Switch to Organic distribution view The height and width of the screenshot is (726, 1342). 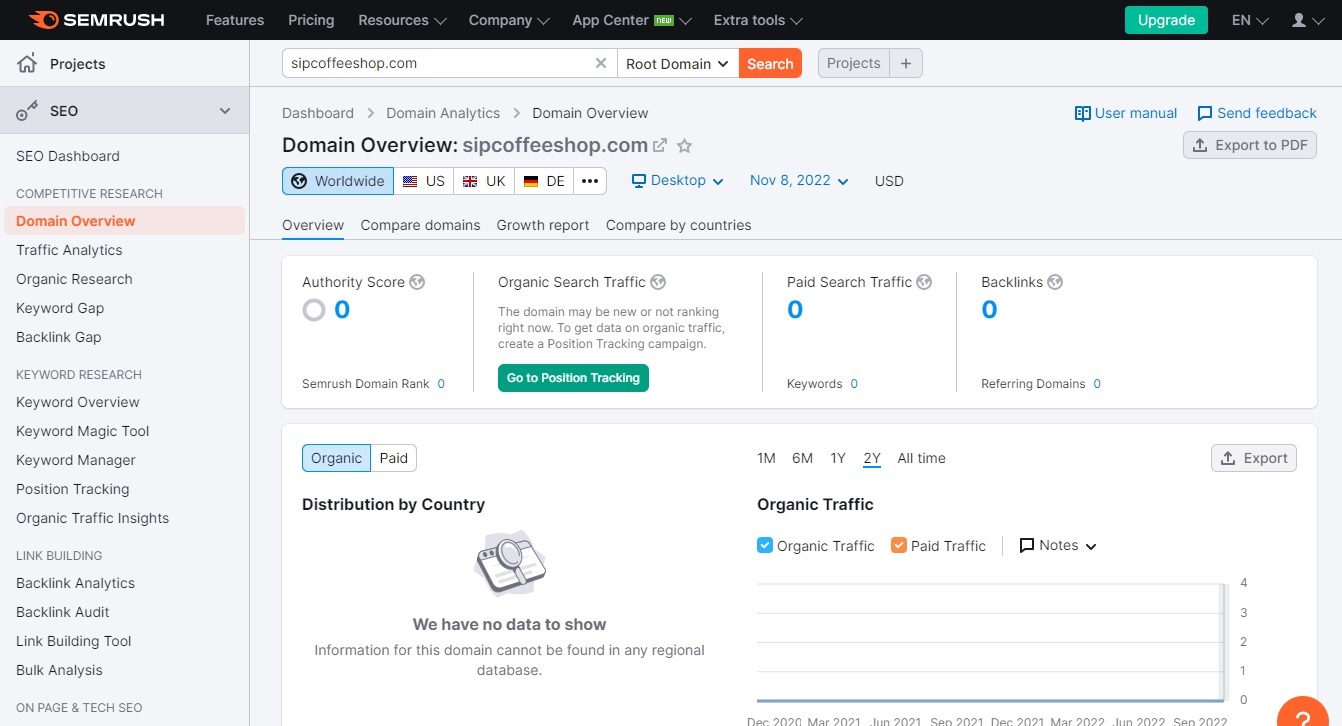pyautogui.click(x=336, y=458)
